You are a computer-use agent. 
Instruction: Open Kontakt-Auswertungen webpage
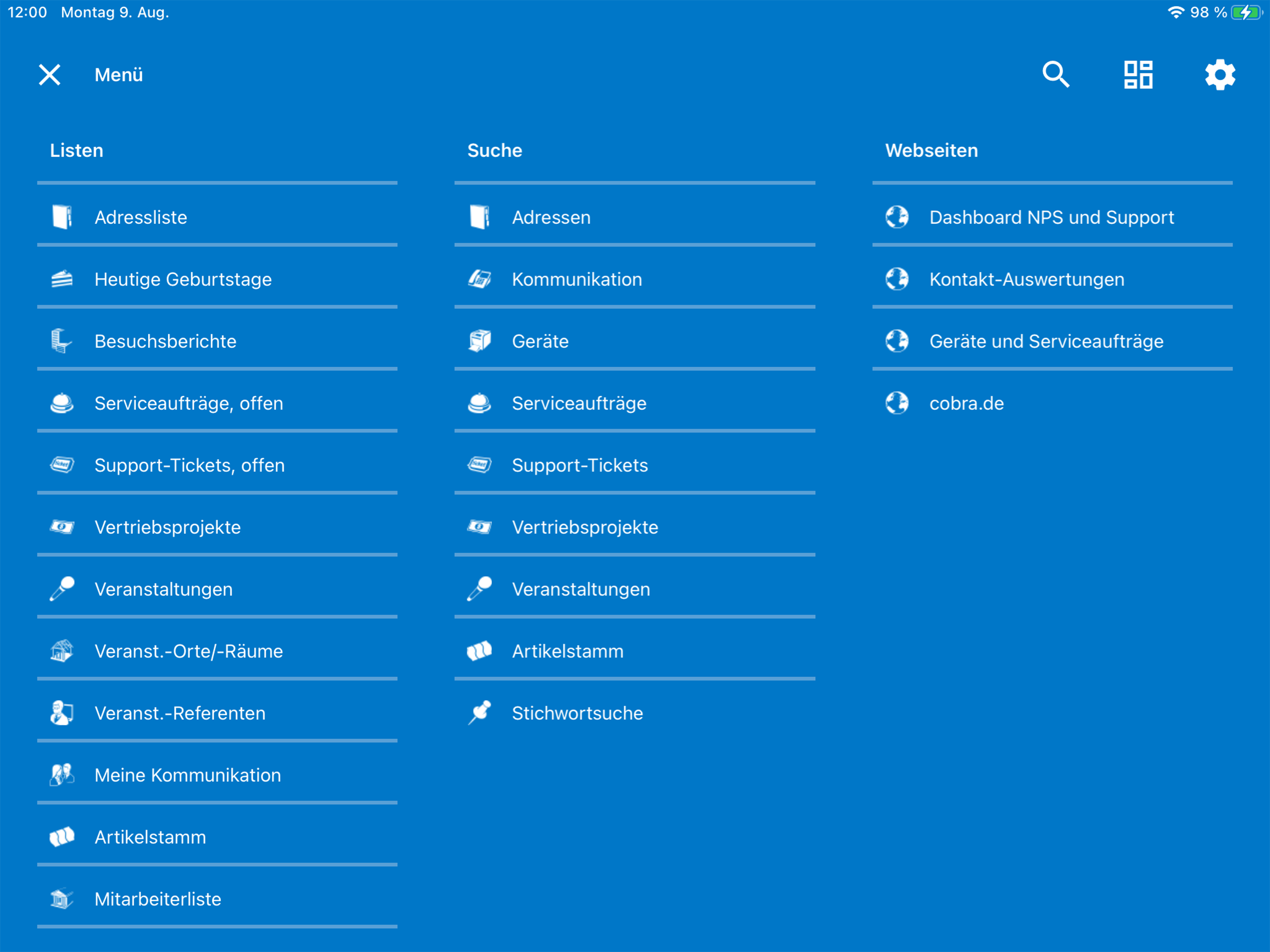pos(1052,279)
